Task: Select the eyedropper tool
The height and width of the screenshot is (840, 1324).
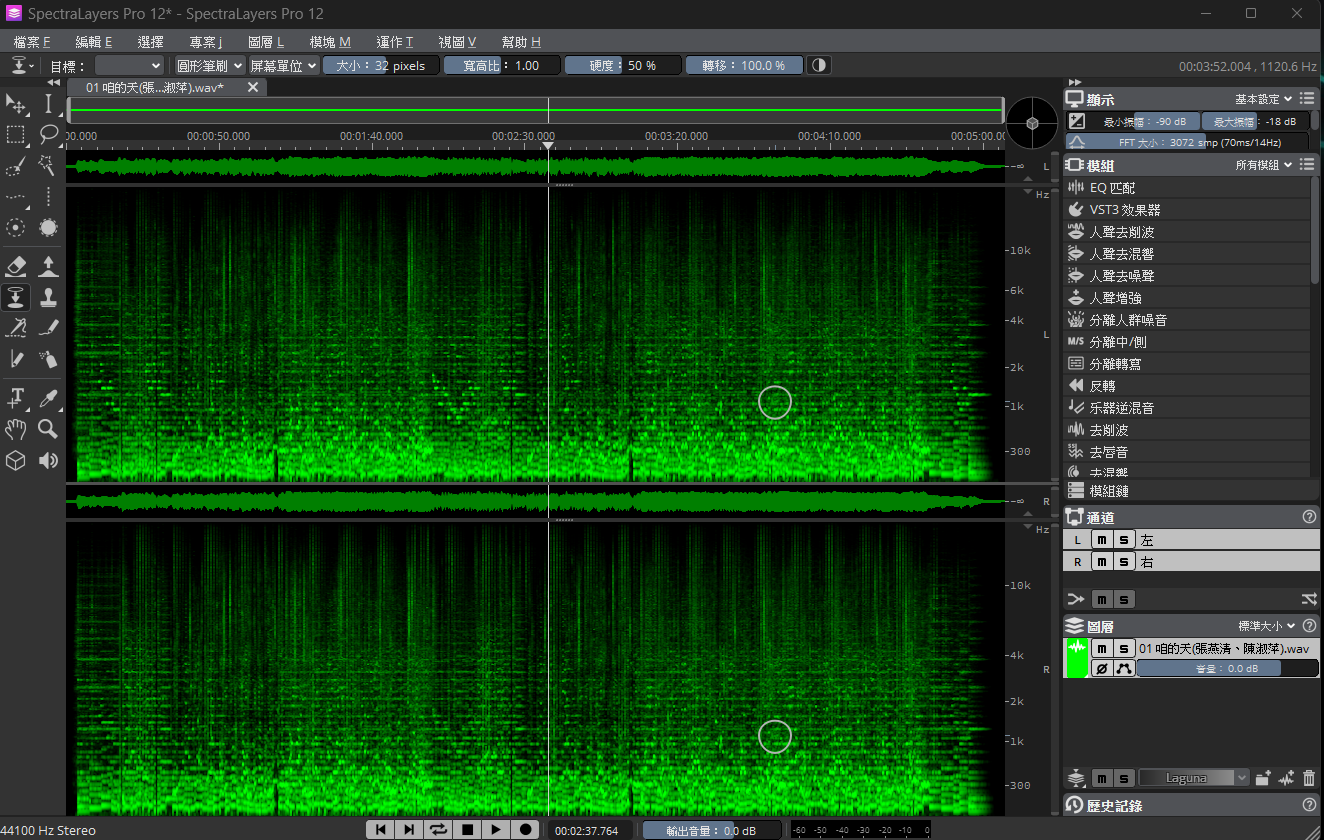Action: coord(48,398)
